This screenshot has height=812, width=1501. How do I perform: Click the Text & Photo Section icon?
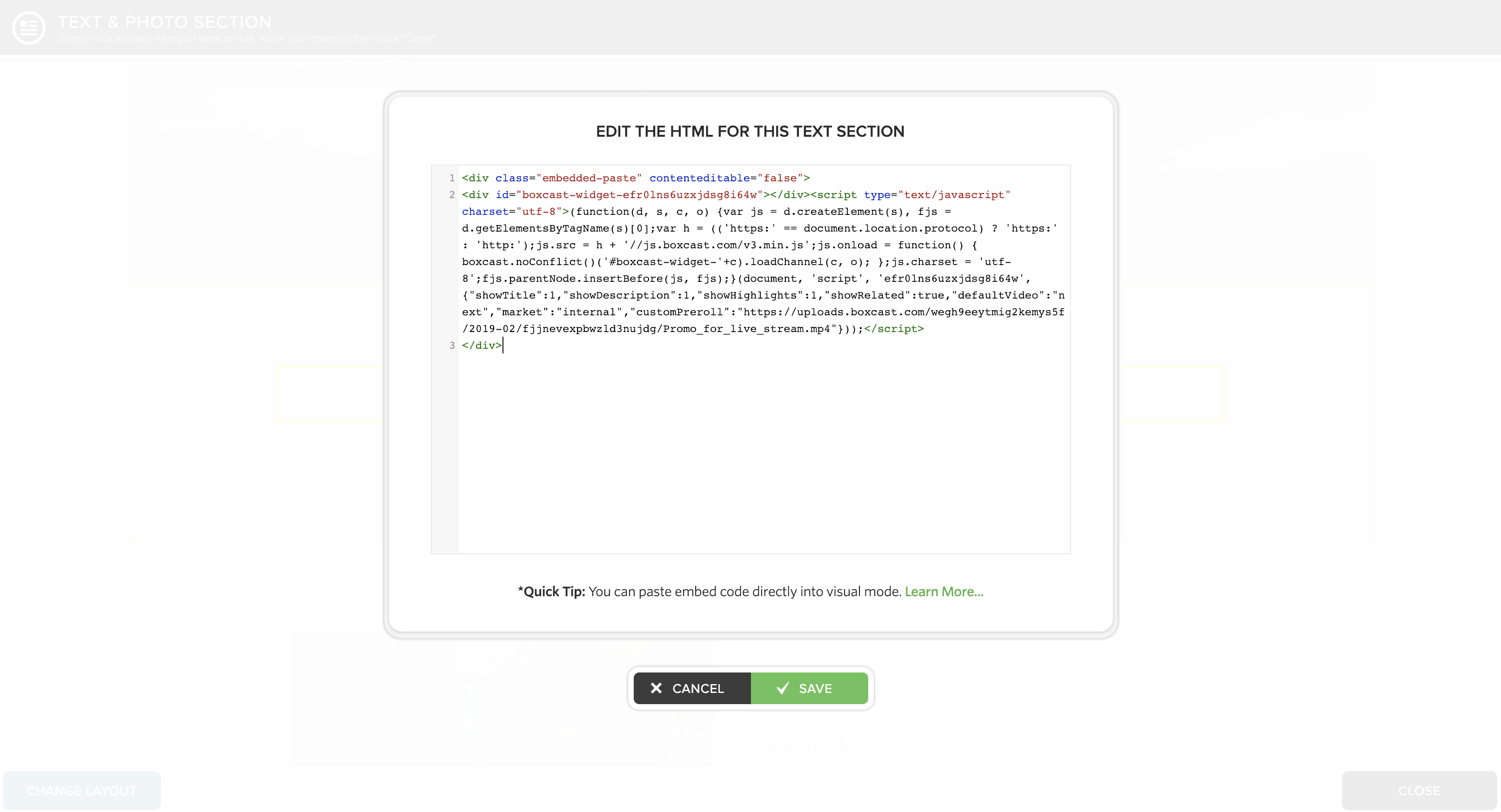pos(28,27)
